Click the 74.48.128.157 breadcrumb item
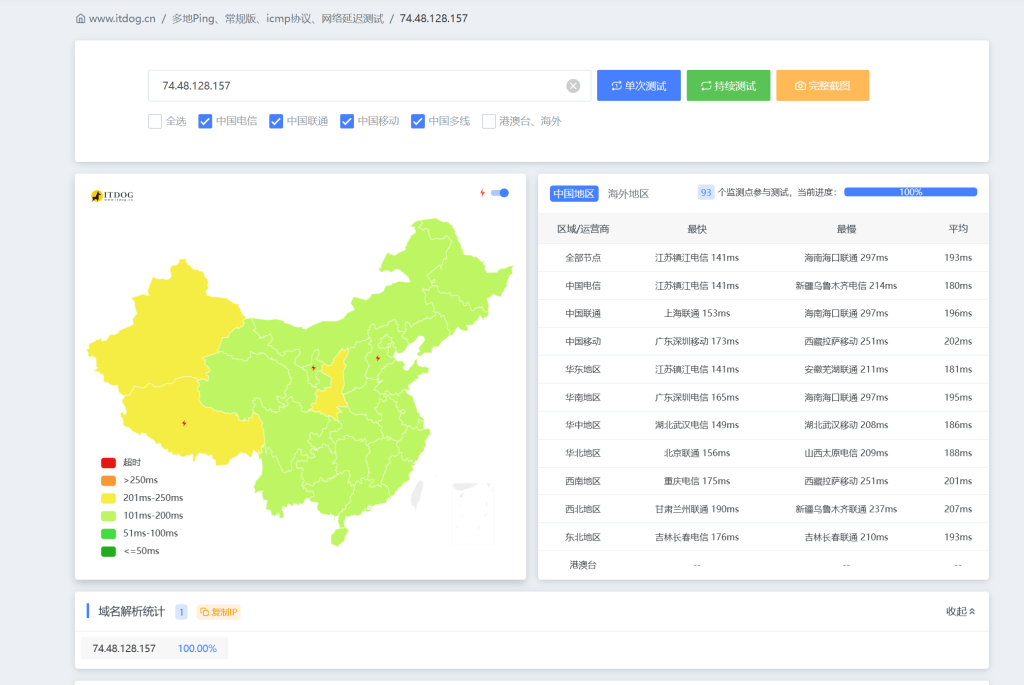Image resolution: width=1024 pixels, height=685 pixels. pyautogui.click(x=434, y=18)
